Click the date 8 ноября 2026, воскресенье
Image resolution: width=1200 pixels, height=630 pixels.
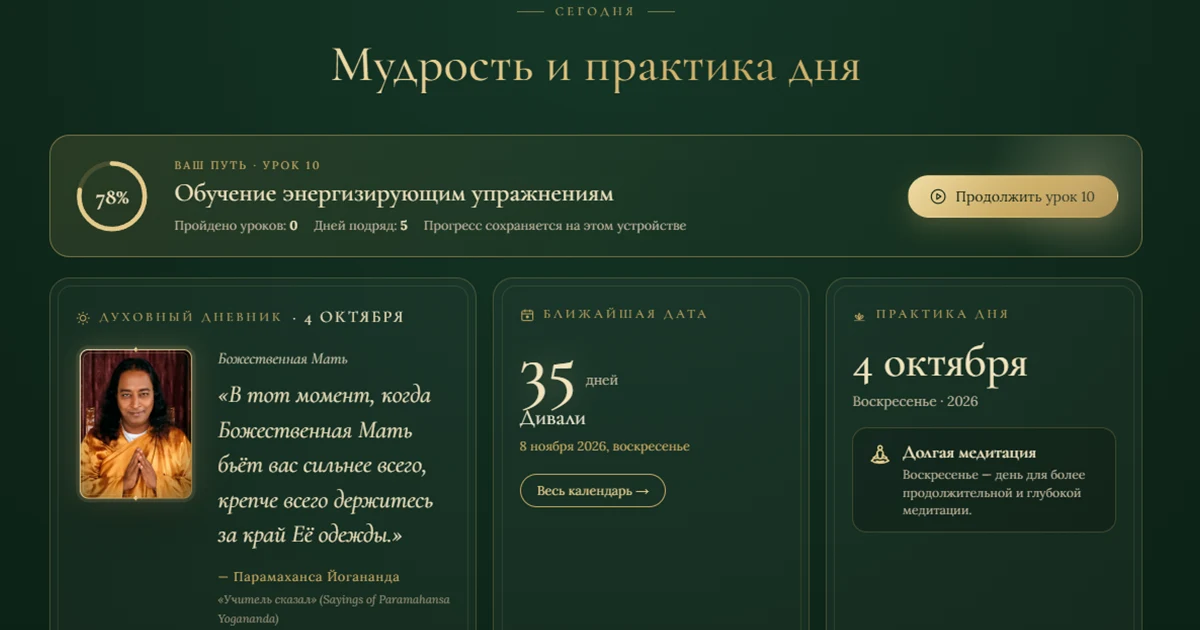coord(605,447)
